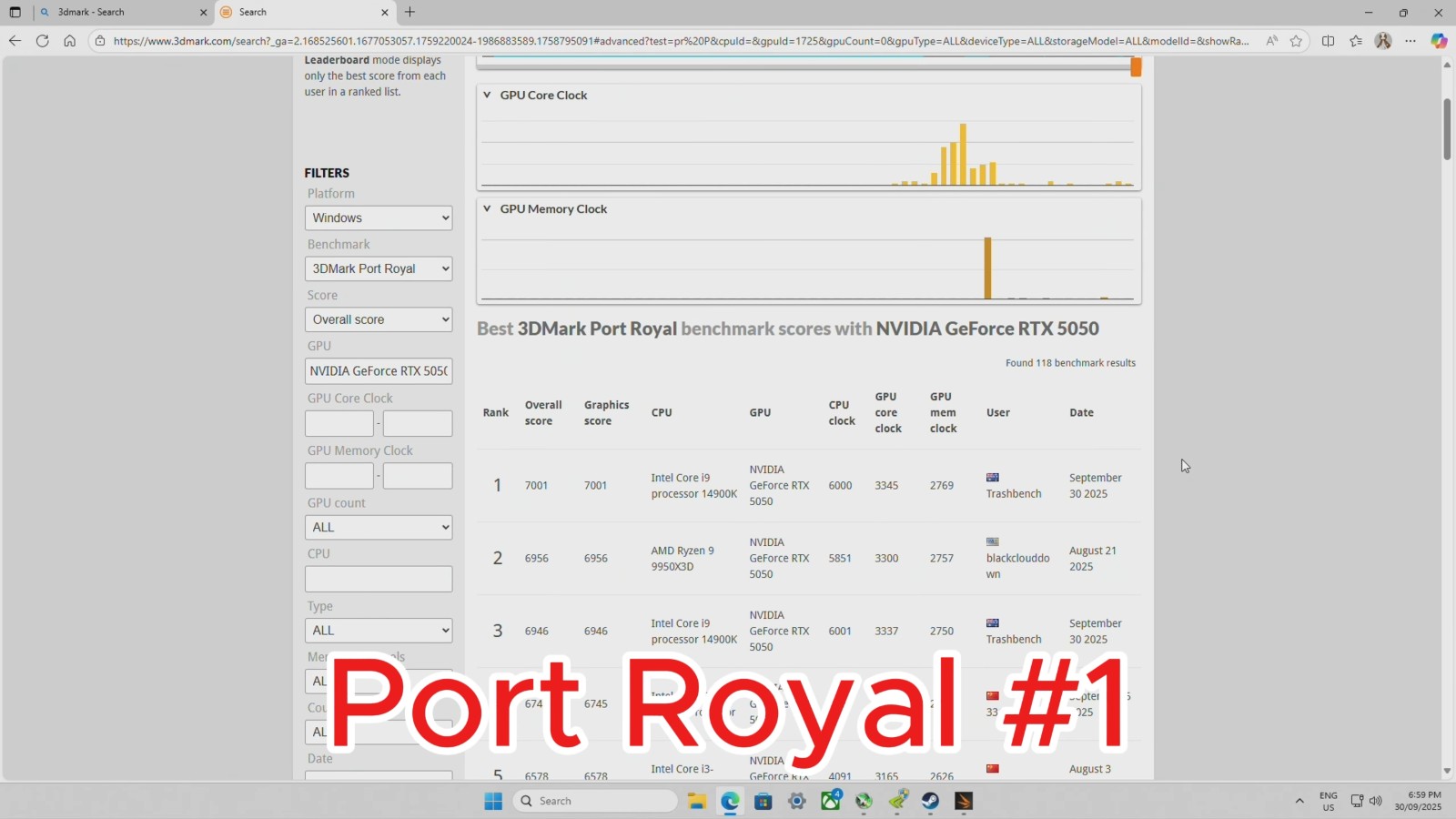Open rank 1 Trashbench user result

1013,493
